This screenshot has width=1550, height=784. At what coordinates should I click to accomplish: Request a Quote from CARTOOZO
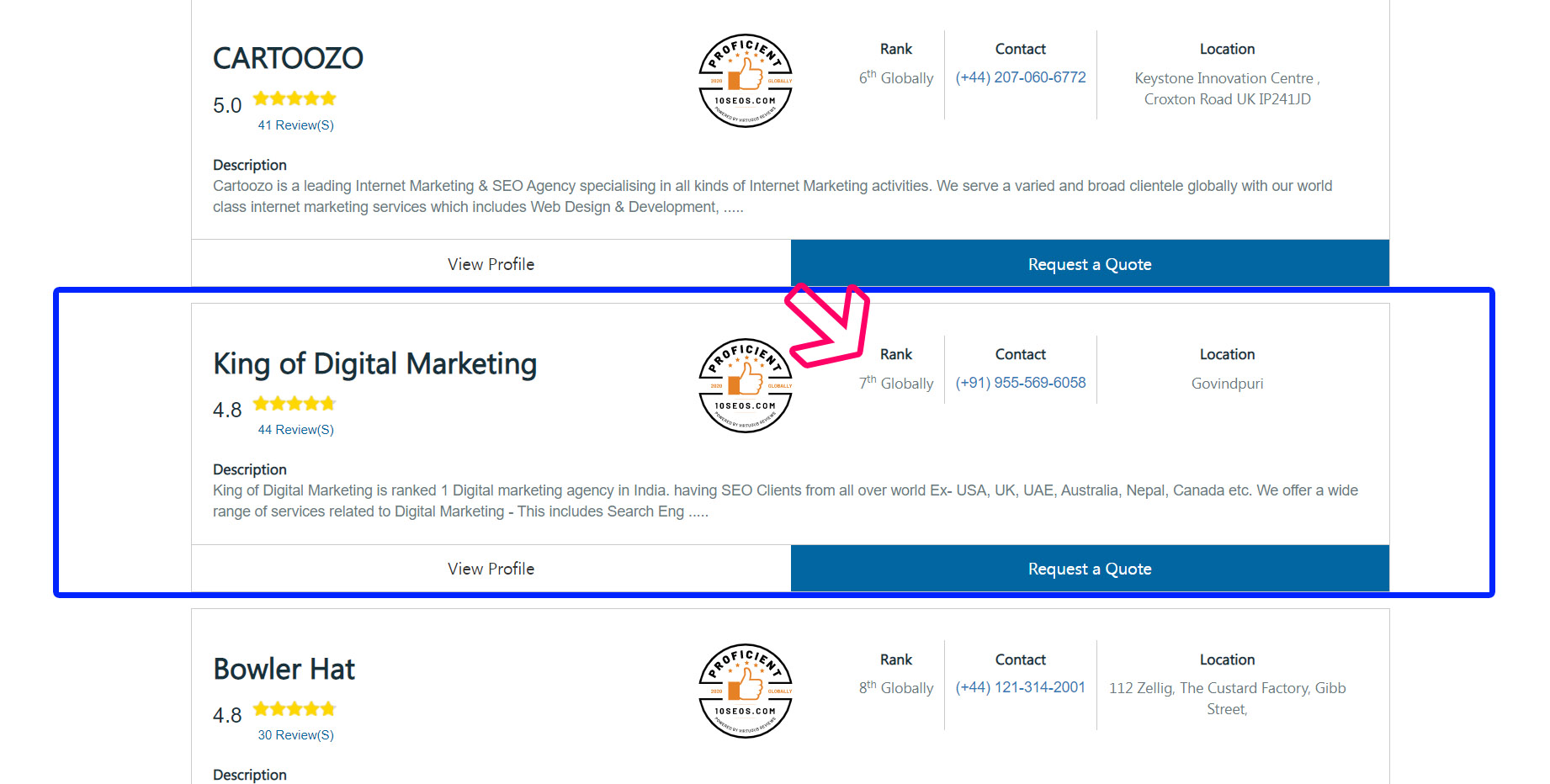pyautogui.click(x=1090, y=264)
